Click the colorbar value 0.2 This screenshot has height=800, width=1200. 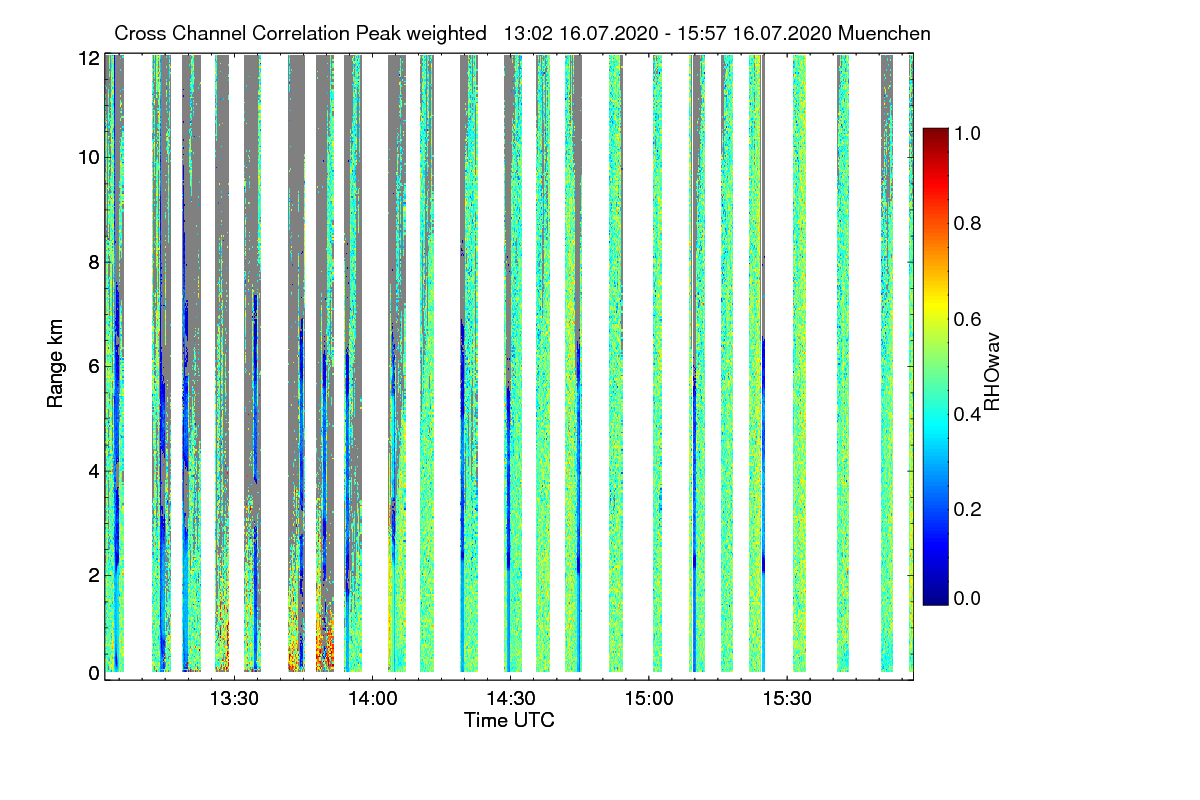pyautogui.click(x=966, y=509)
